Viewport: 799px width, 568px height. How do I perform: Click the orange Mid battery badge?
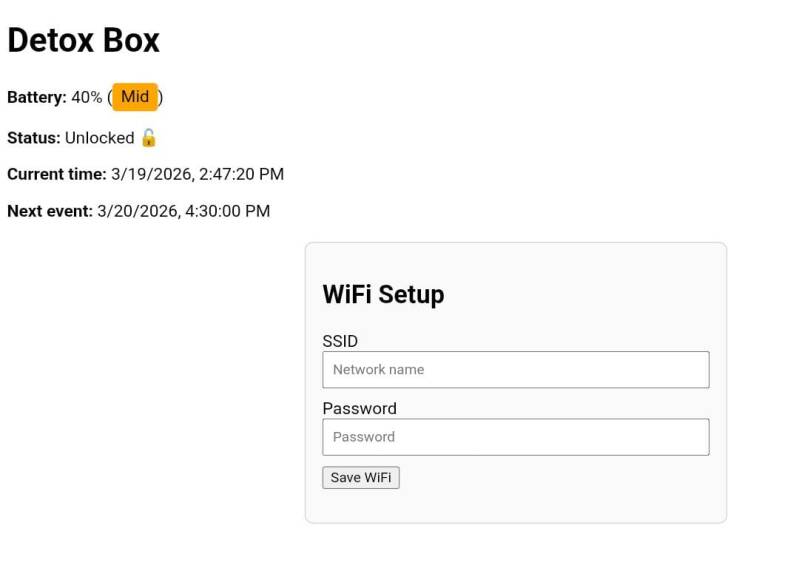click(x=135, y=97)
